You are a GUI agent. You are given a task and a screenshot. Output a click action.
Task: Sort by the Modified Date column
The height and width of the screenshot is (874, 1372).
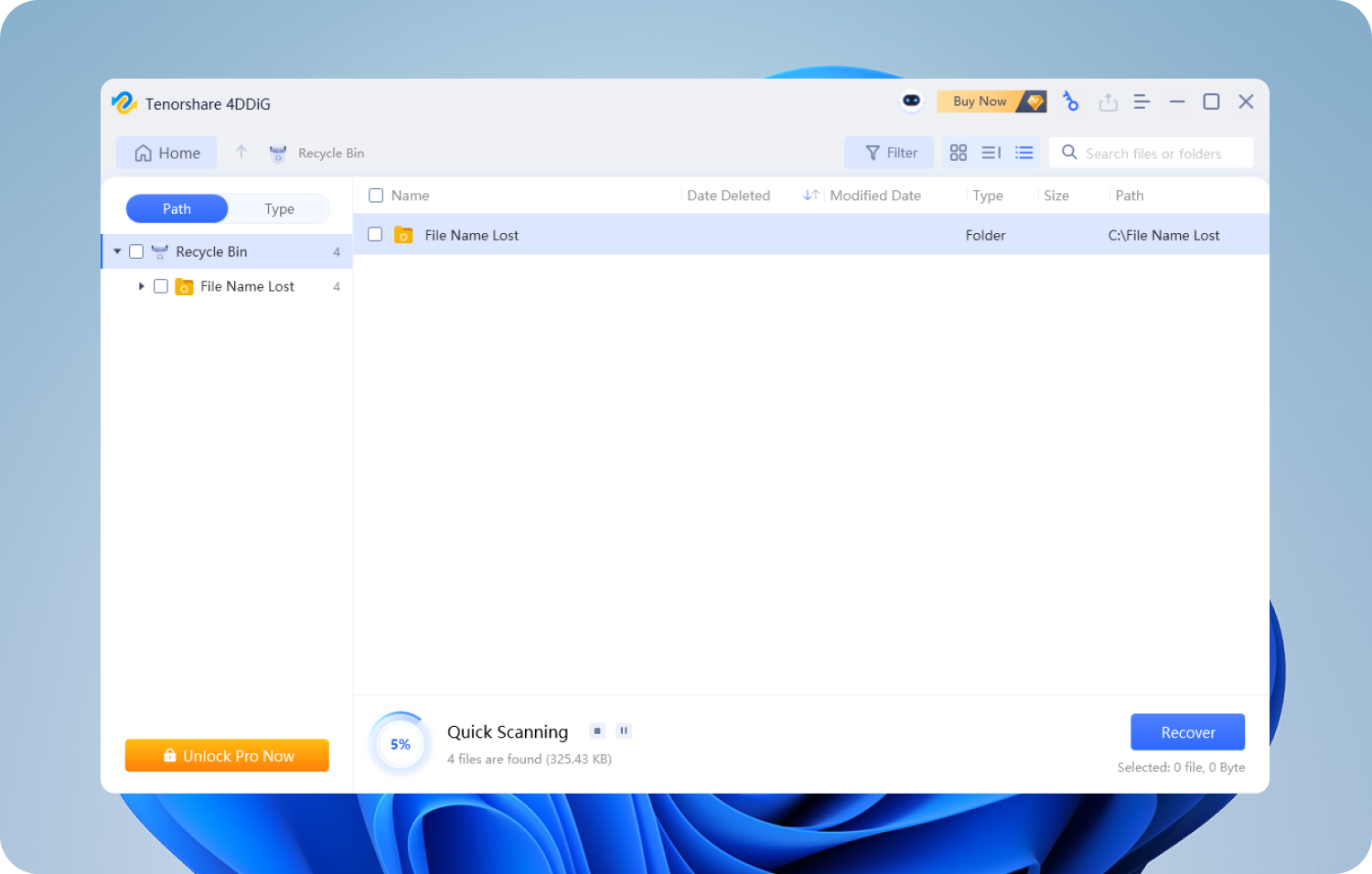pos(874,196)
